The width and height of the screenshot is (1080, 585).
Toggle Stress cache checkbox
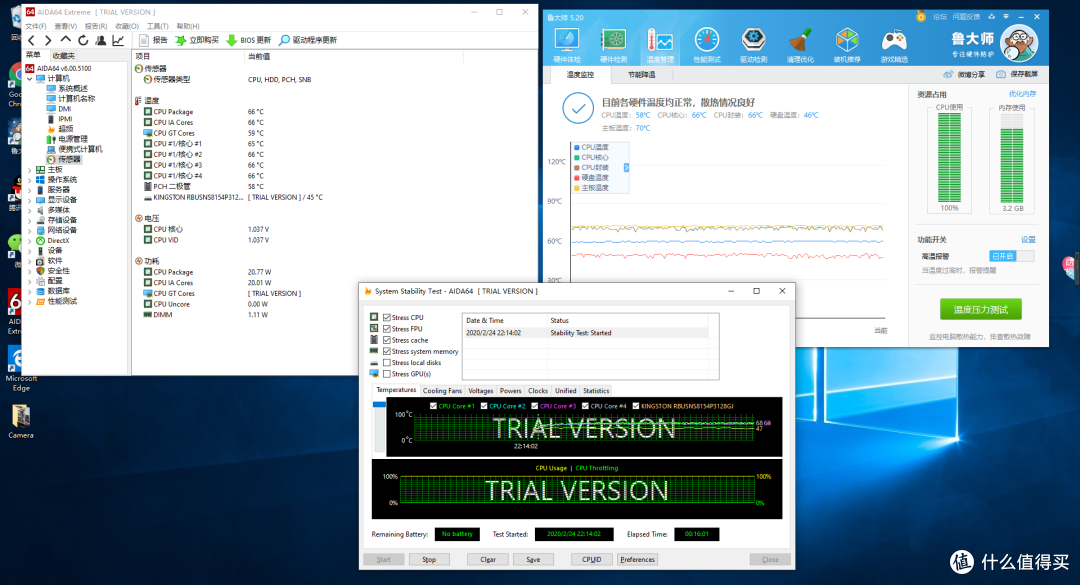(x=387, y=340)
